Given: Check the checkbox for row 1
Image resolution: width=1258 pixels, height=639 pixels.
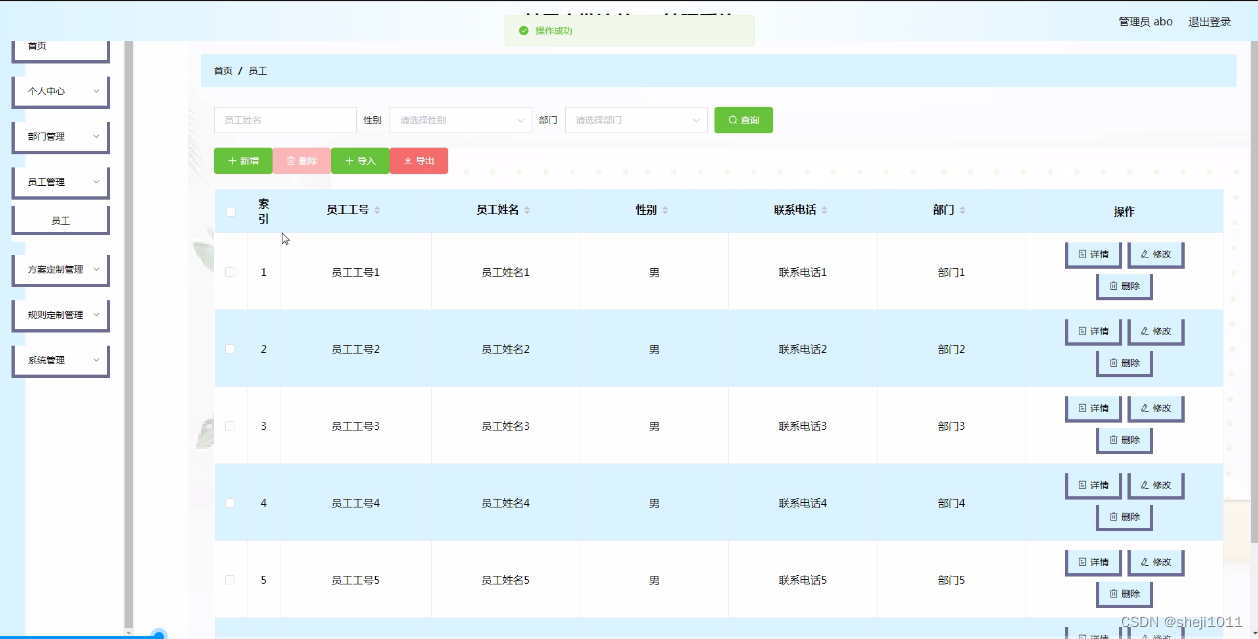Looking at the screenshot, I should [230, 271].
